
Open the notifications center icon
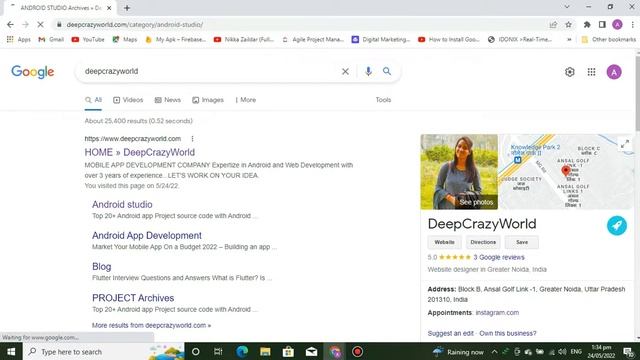(x=629, y=351)
